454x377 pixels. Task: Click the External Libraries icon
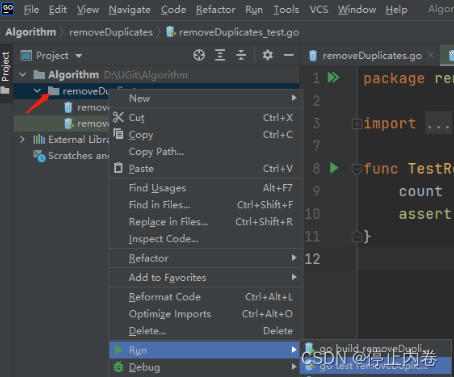(x=39, y=139)
